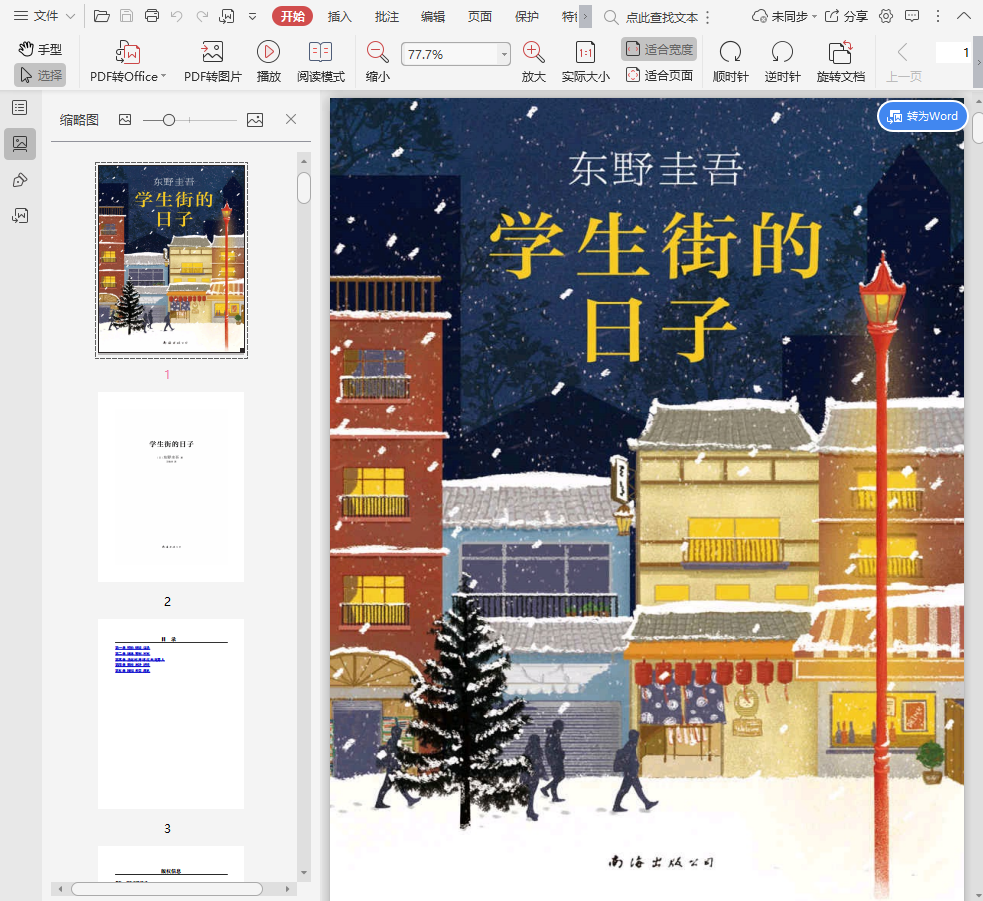
Task: Select page 2 title thumbnail
Action: [x=171, y=487]
